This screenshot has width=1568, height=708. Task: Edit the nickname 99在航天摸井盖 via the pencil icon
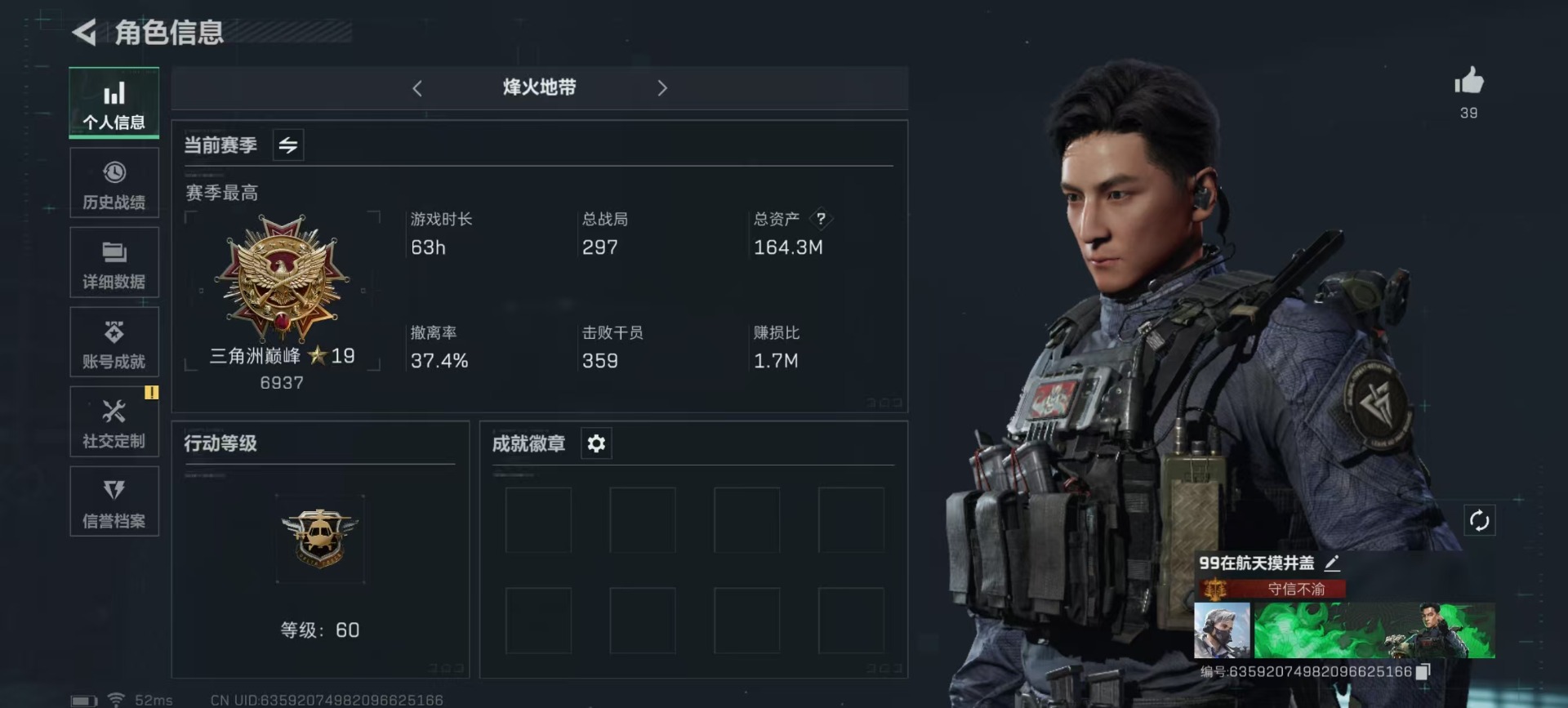tap(1332, 563)
